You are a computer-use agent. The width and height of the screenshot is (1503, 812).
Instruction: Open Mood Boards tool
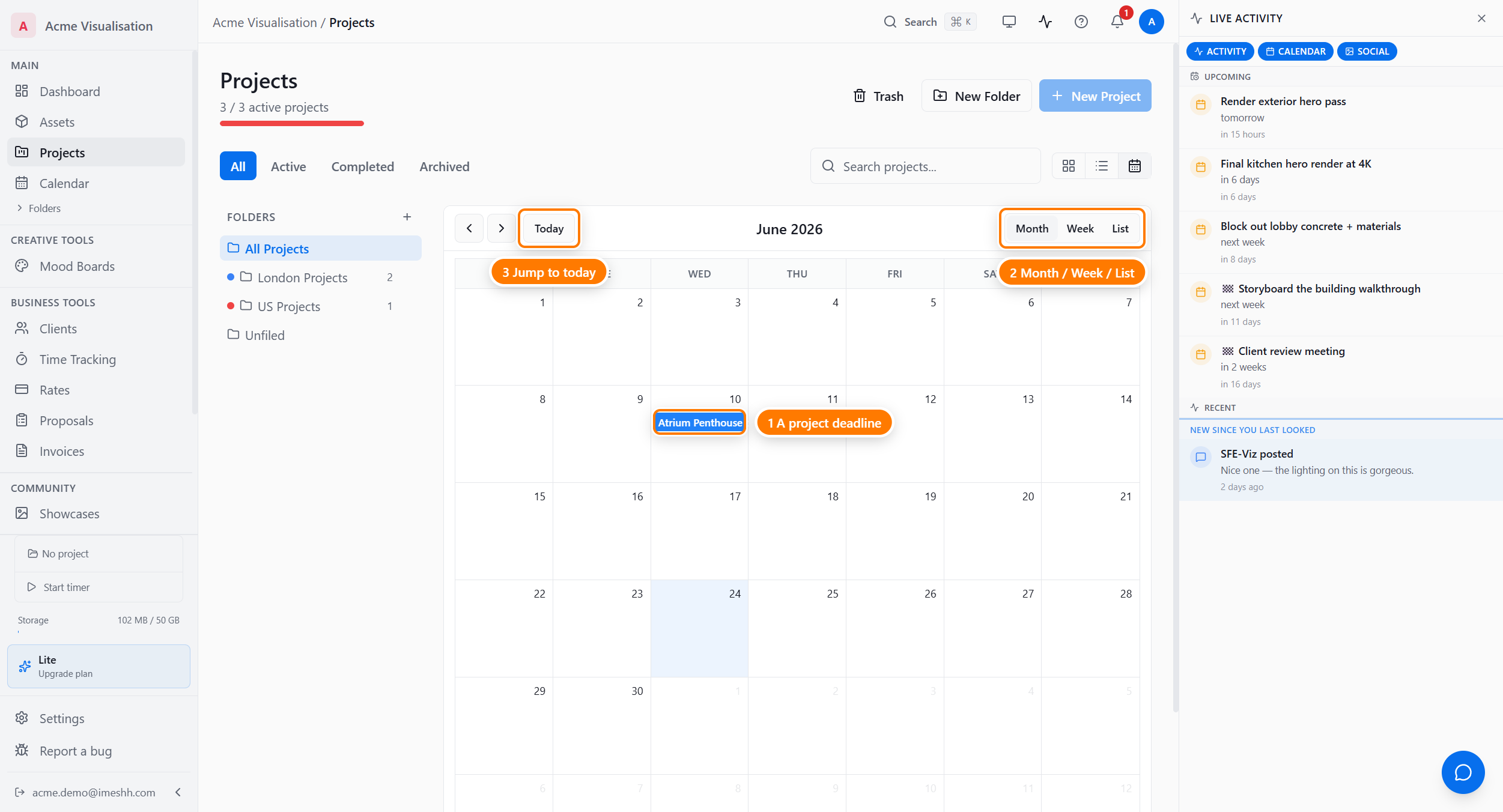pyautogui.click(x=96, y=266)
